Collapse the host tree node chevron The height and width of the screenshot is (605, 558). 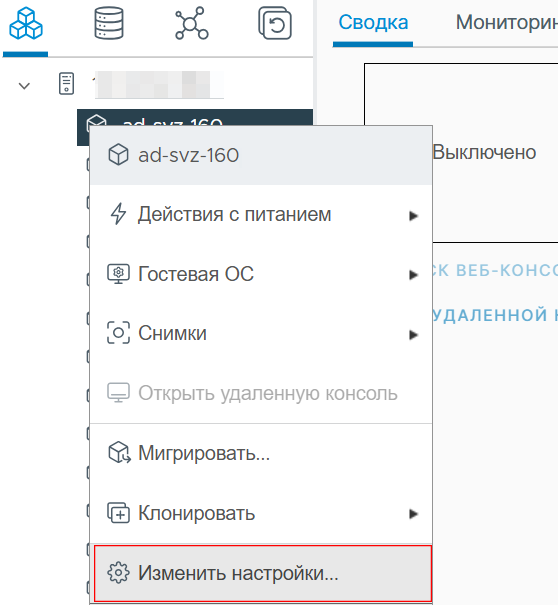[x=24, y=85]
